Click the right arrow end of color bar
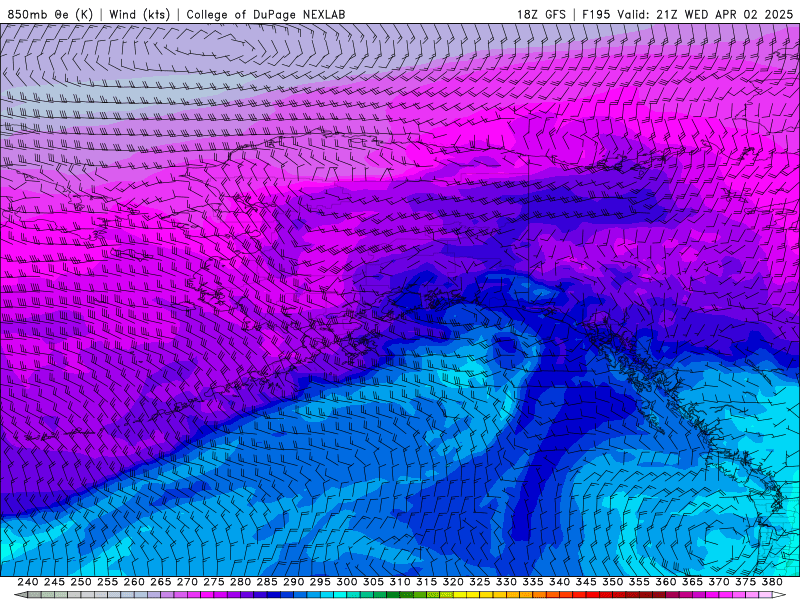The image size is (800, 600). 780,595
